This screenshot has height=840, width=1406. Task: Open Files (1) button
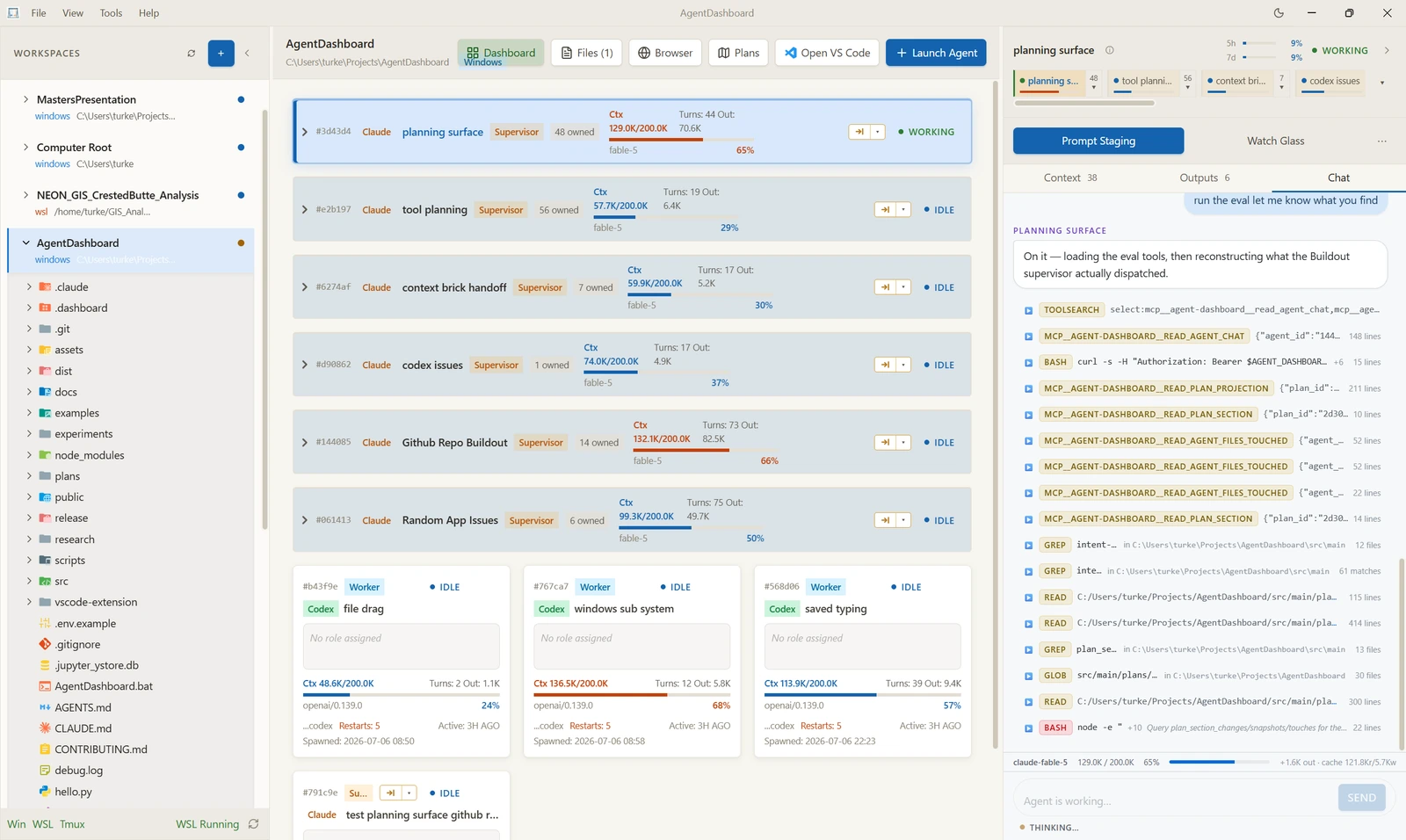(x=587, y=53)
